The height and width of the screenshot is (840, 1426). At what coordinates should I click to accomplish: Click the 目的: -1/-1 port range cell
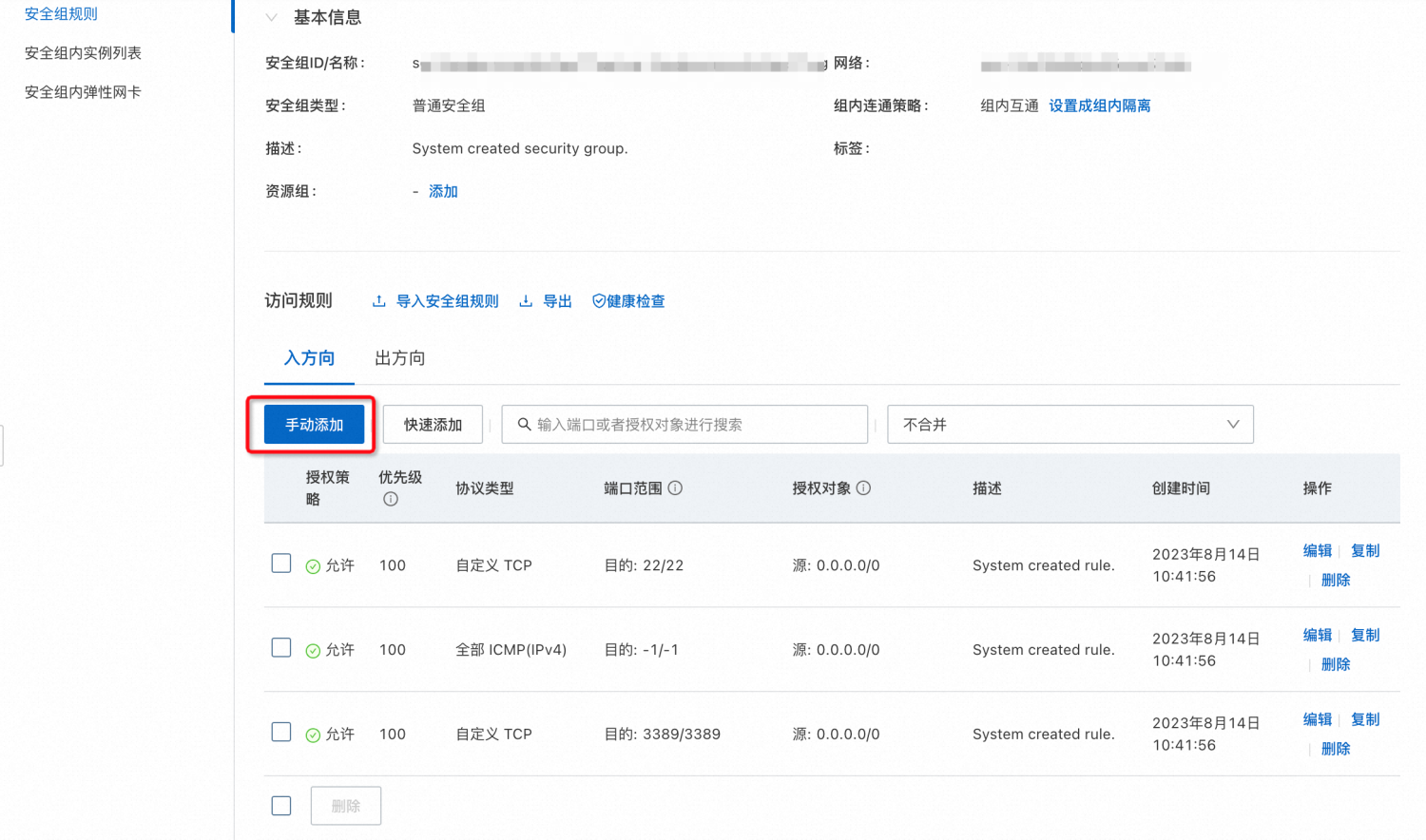(642, 650)
